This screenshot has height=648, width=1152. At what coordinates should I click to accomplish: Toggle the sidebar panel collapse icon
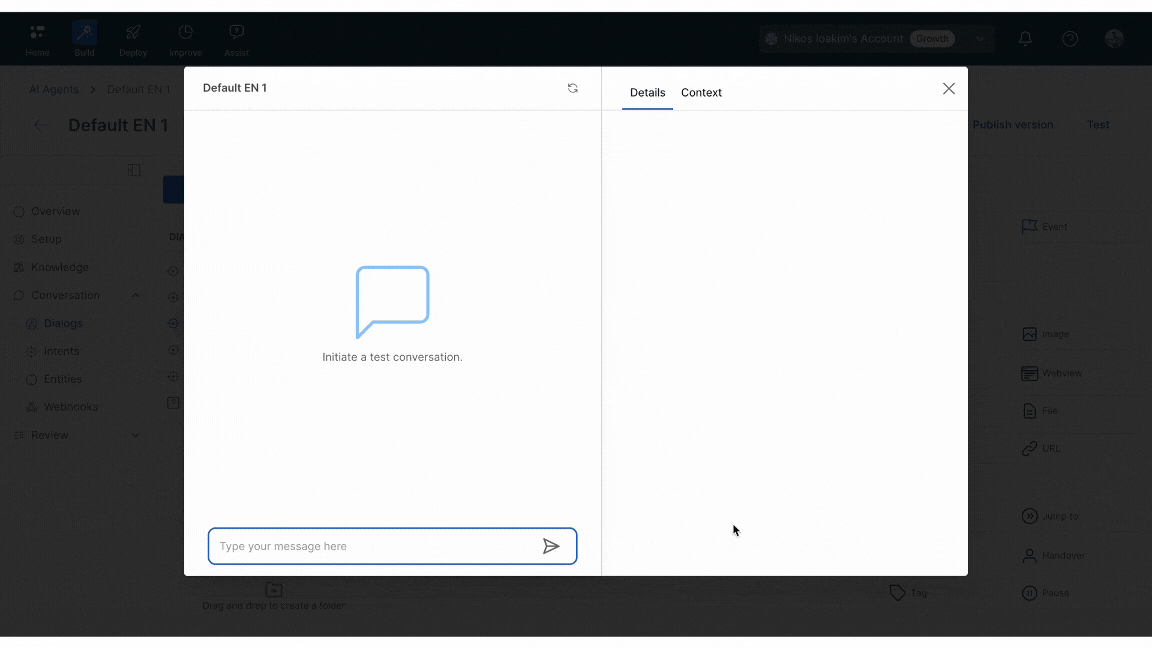coord(134,170)
